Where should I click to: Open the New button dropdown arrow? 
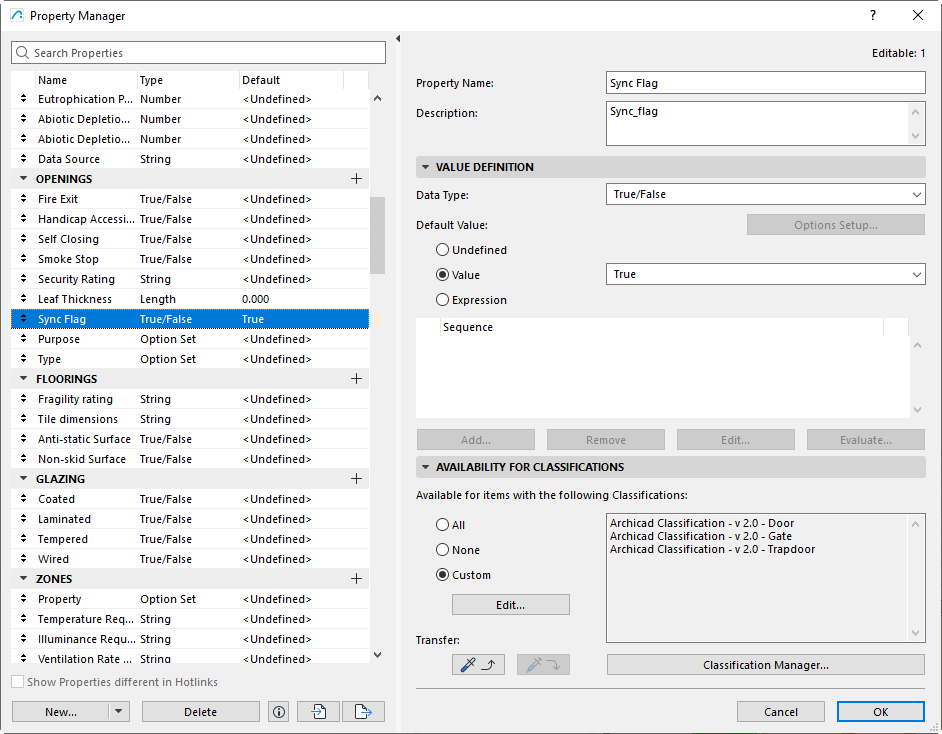(x=118, y=712)
